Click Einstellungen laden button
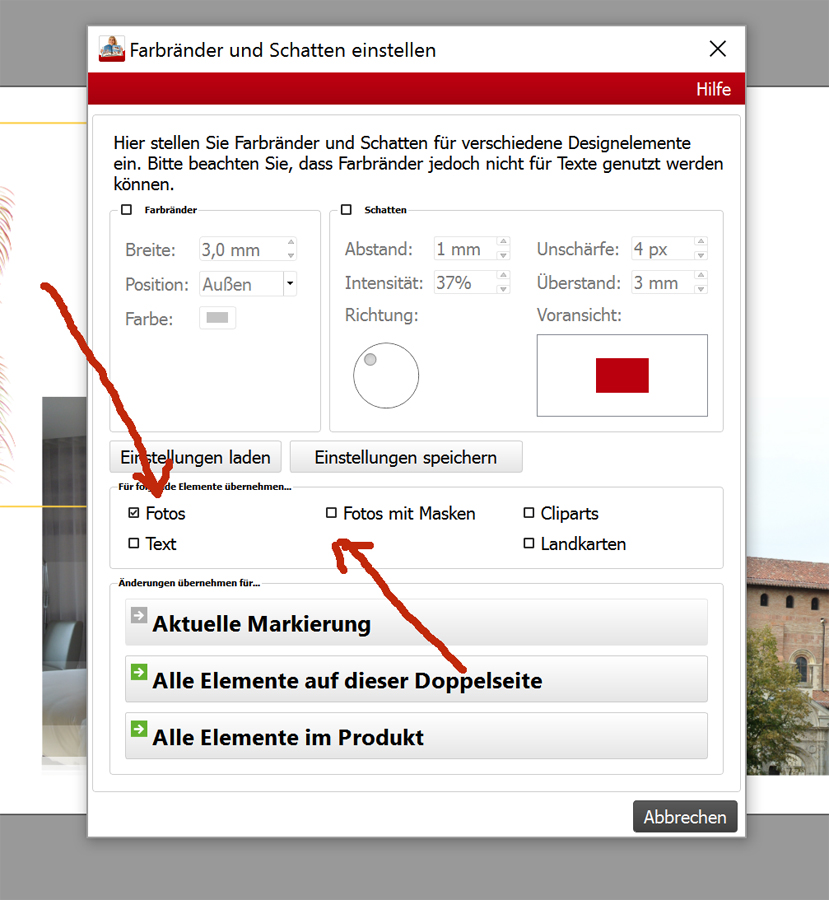 coord(195,457)
